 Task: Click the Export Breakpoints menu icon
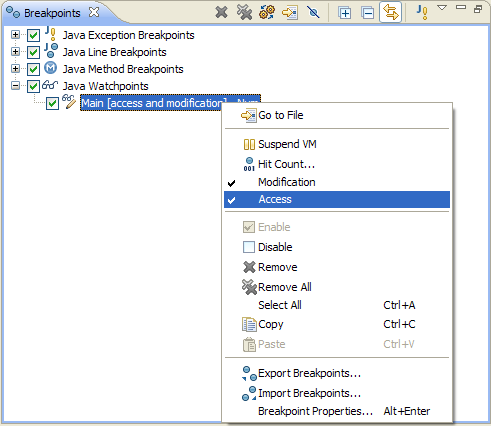pos(249,374)
